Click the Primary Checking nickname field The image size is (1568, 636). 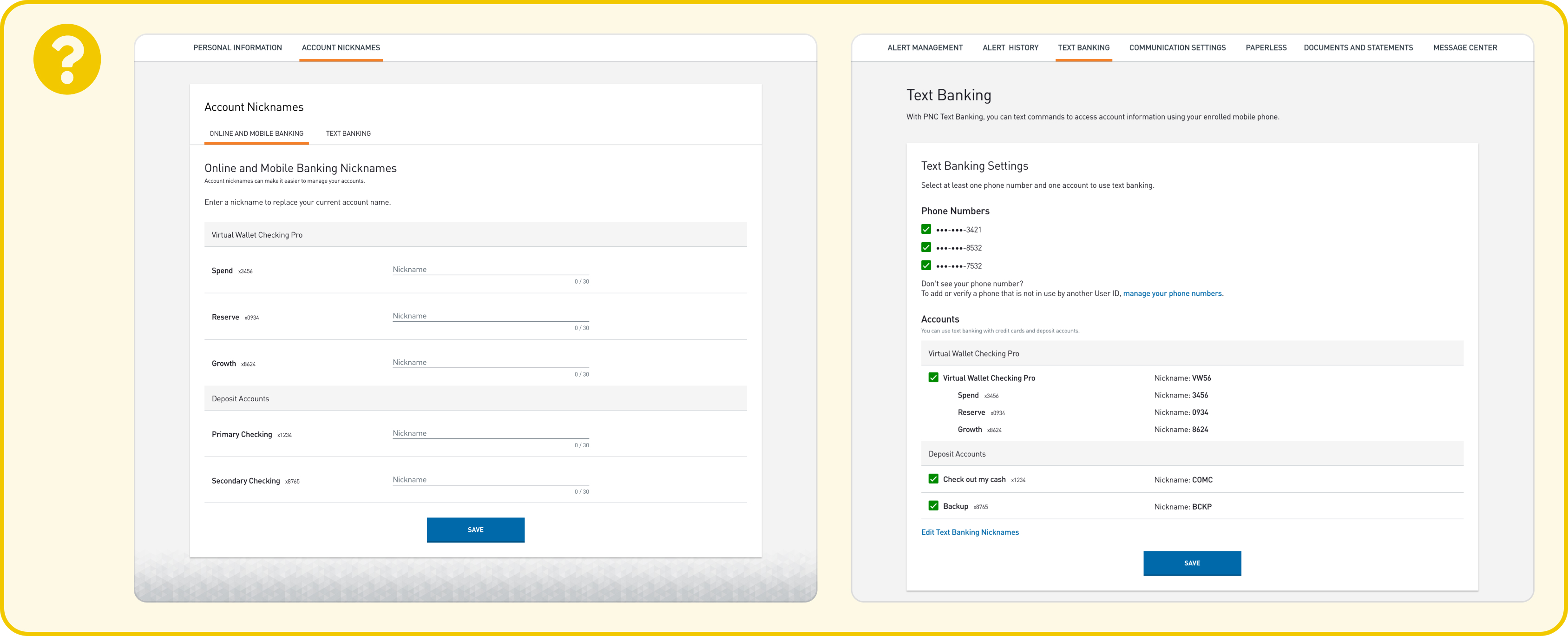(491, 433)
